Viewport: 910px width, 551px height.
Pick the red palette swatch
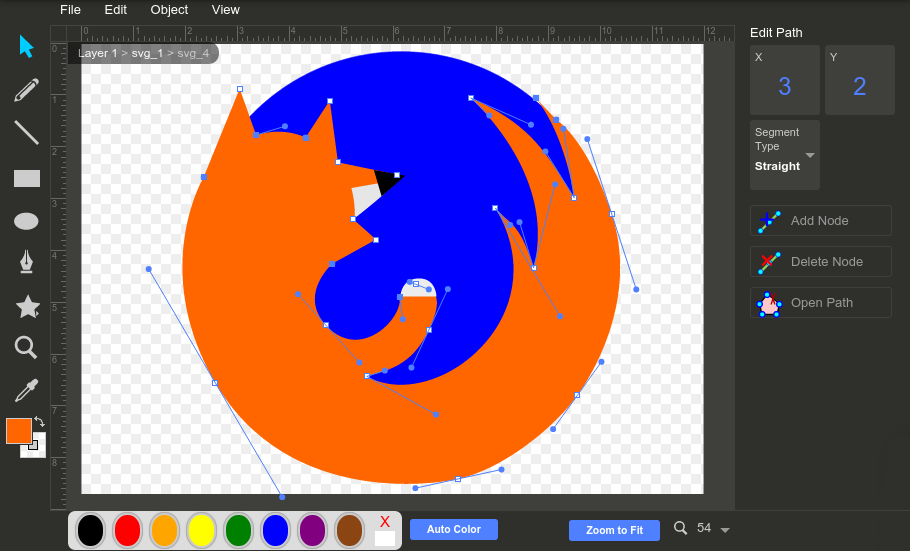pos(128,530)
